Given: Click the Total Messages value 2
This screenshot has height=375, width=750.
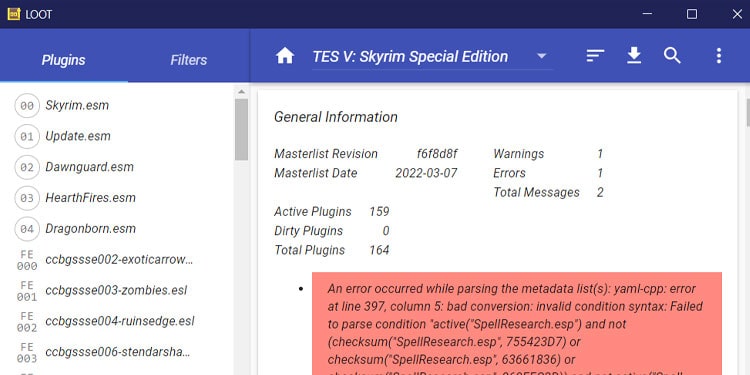Looking at the screenshot, I should tap(600, 192).
